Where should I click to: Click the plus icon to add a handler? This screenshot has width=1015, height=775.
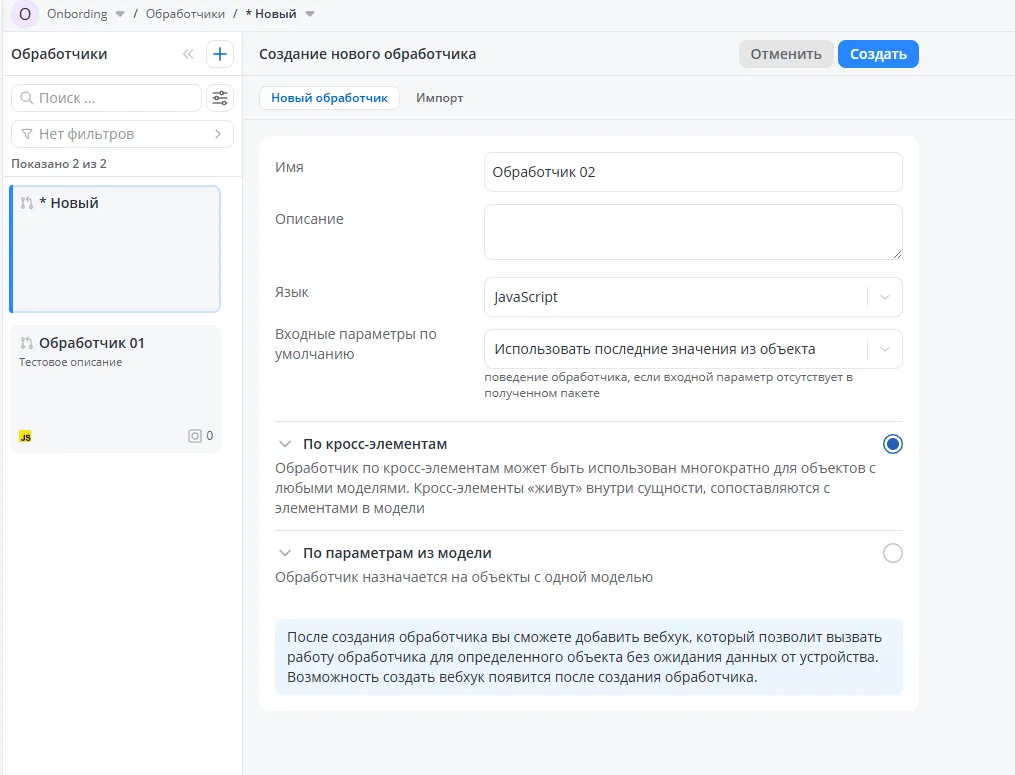(x=219, y=54)
